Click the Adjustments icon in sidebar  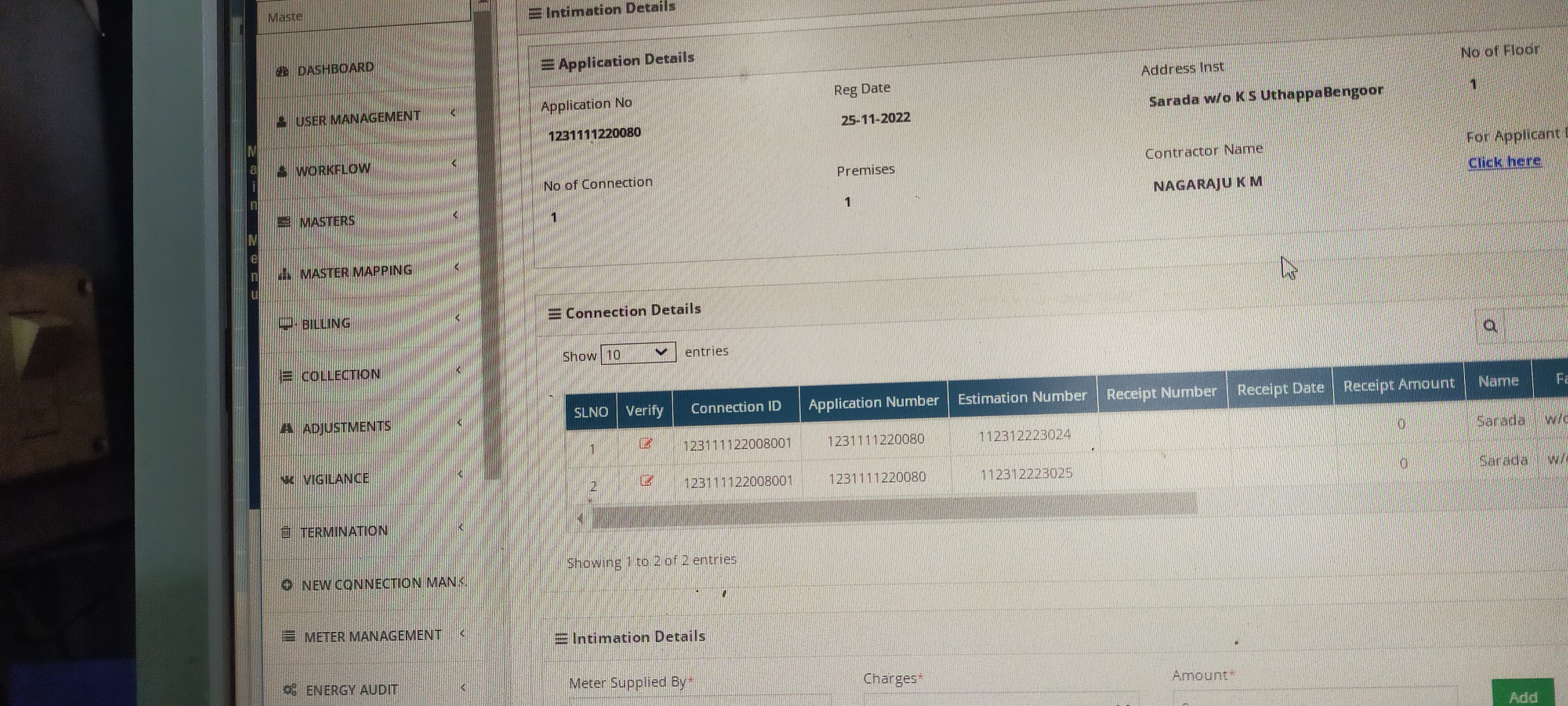coord(287,428)
